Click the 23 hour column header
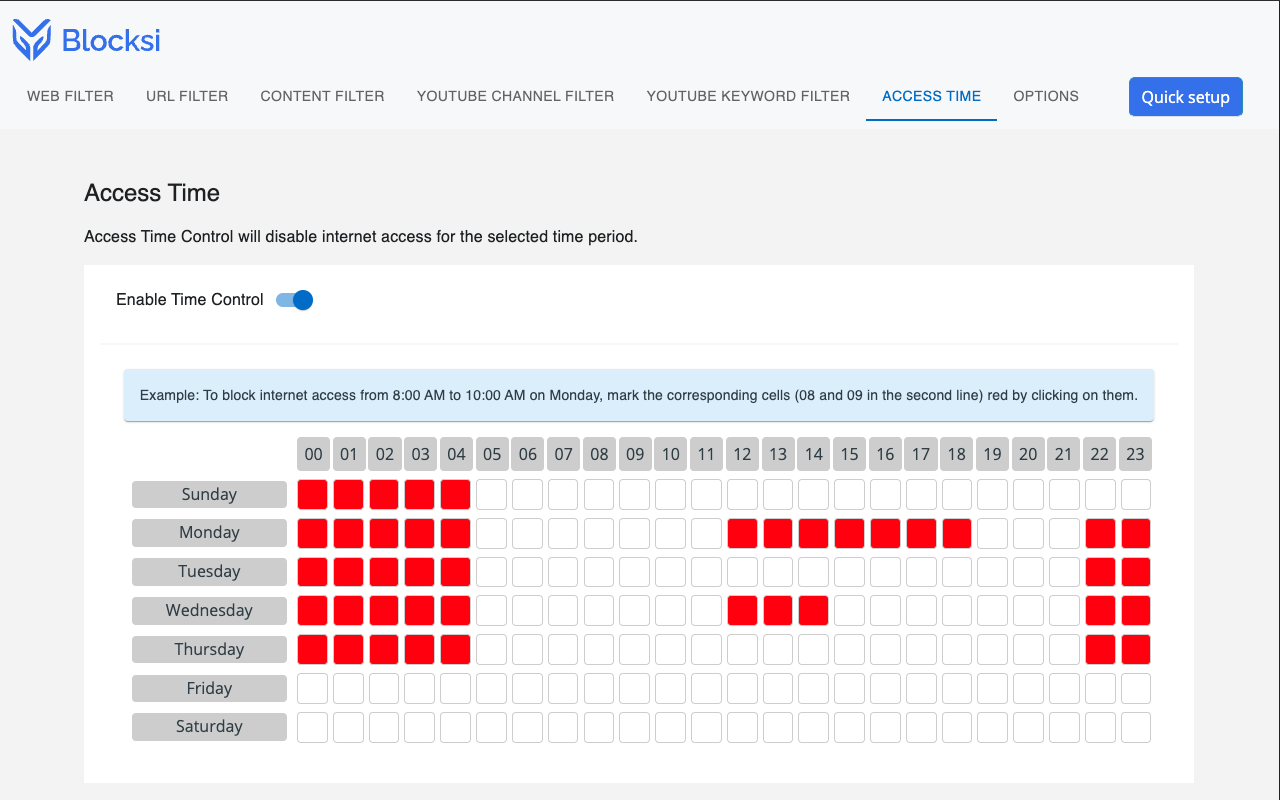Screen dimensions: 1280x800 pos(1135,454)
